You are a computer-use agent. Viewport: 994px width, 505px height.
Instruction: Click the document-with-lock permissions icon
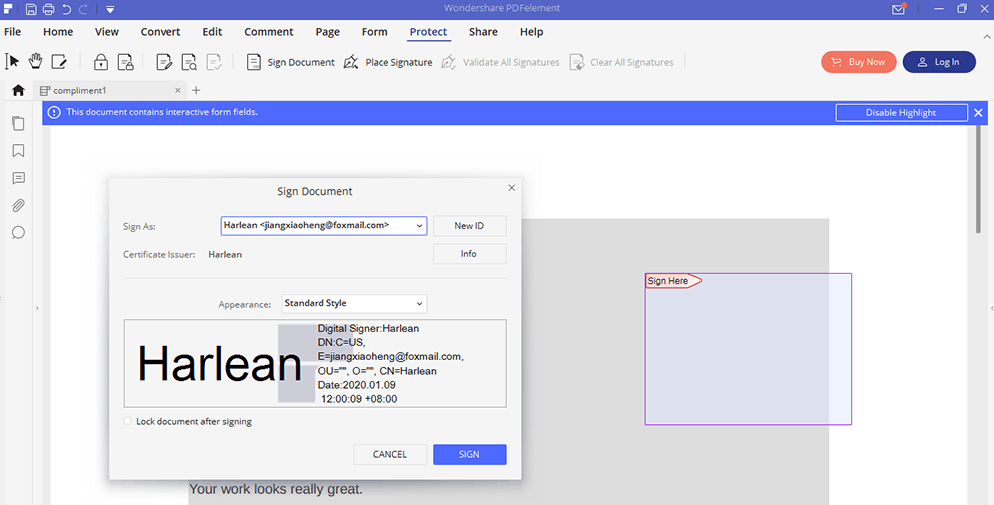pos(126,61)
